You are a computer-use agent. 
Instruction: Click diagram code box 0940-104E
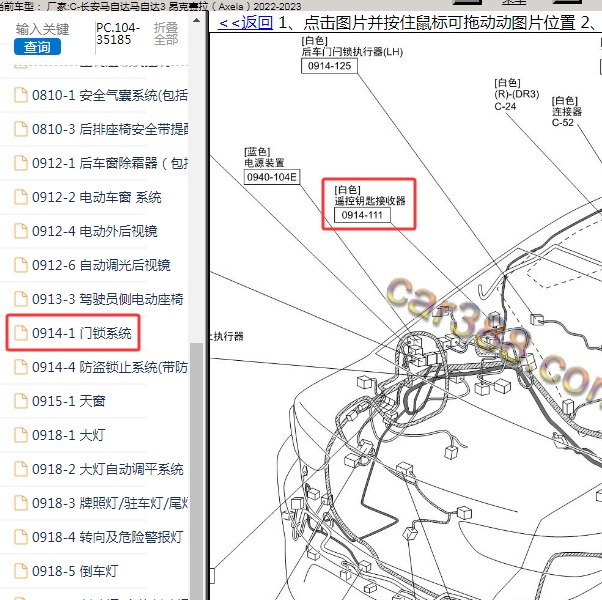coord(272,177)
